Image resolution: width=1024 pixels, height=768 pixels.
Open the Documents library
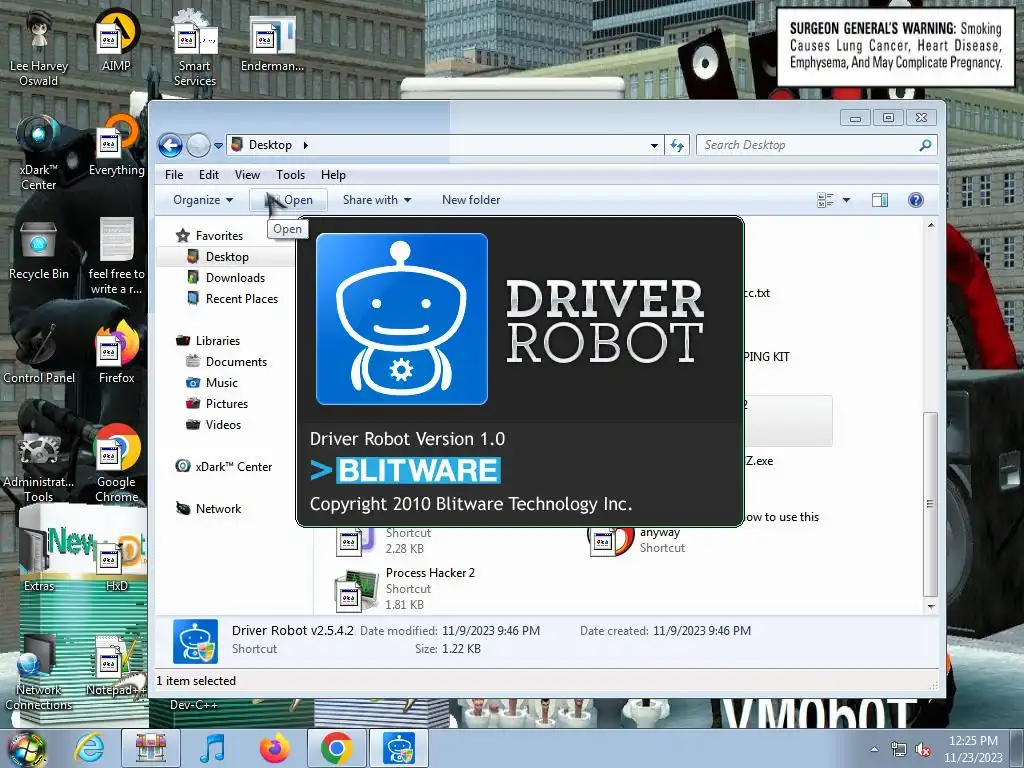(227, 362)
